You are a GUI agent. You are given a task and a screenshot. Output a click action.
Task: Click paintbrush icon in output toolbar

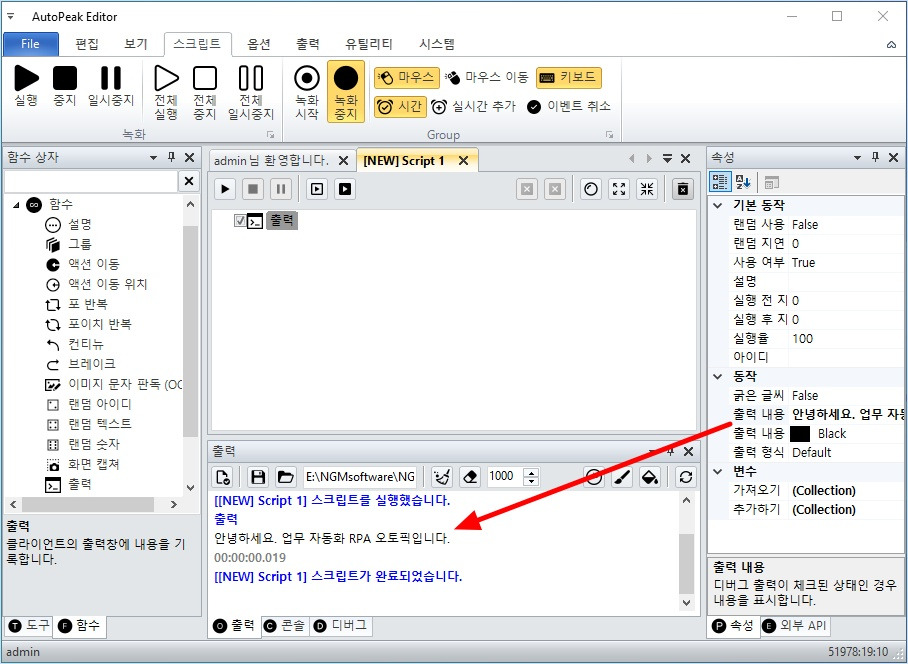click(x=622, y=477)
